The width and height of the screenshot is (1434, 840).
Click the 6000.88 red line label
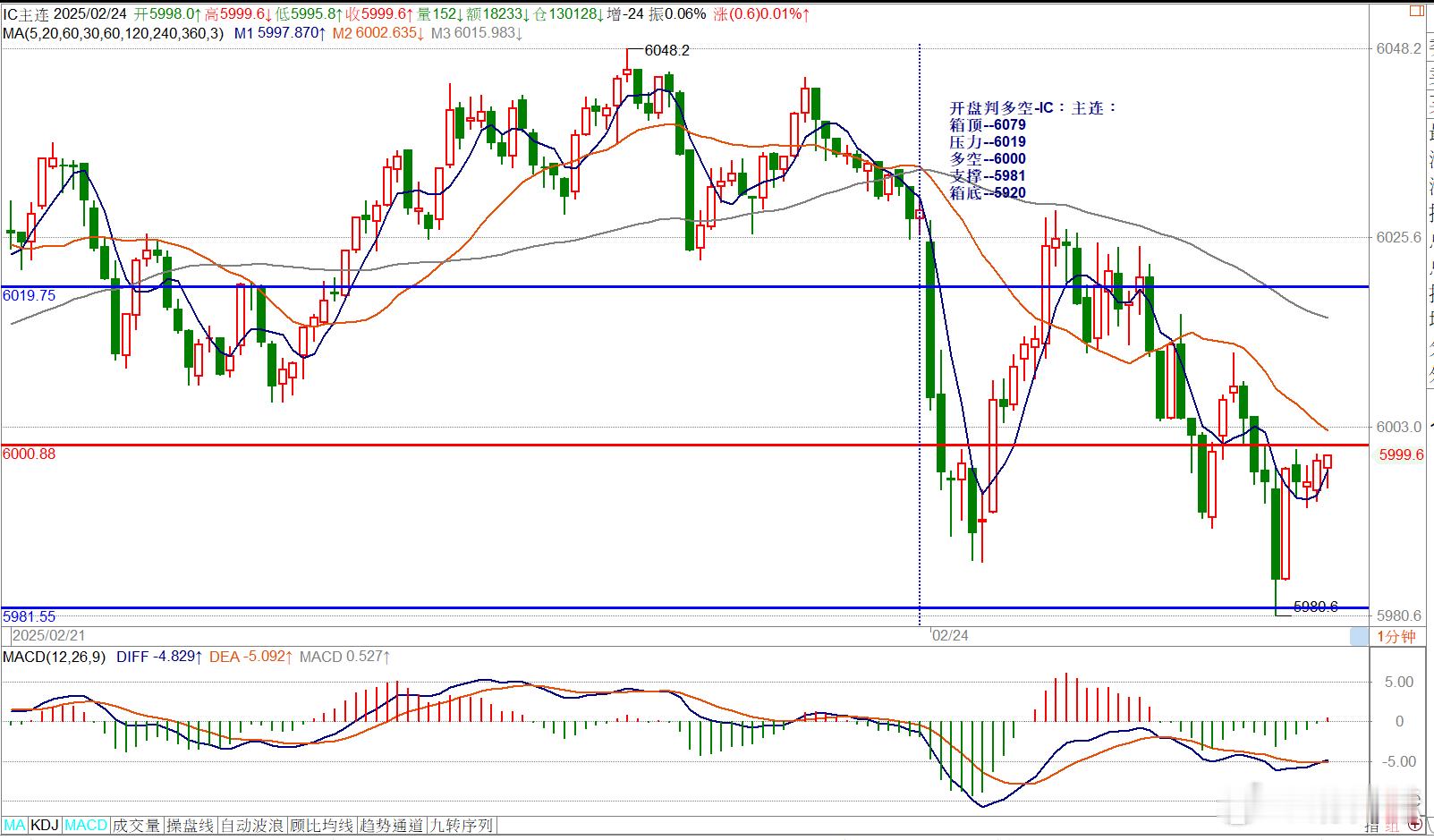coord(29,454)
